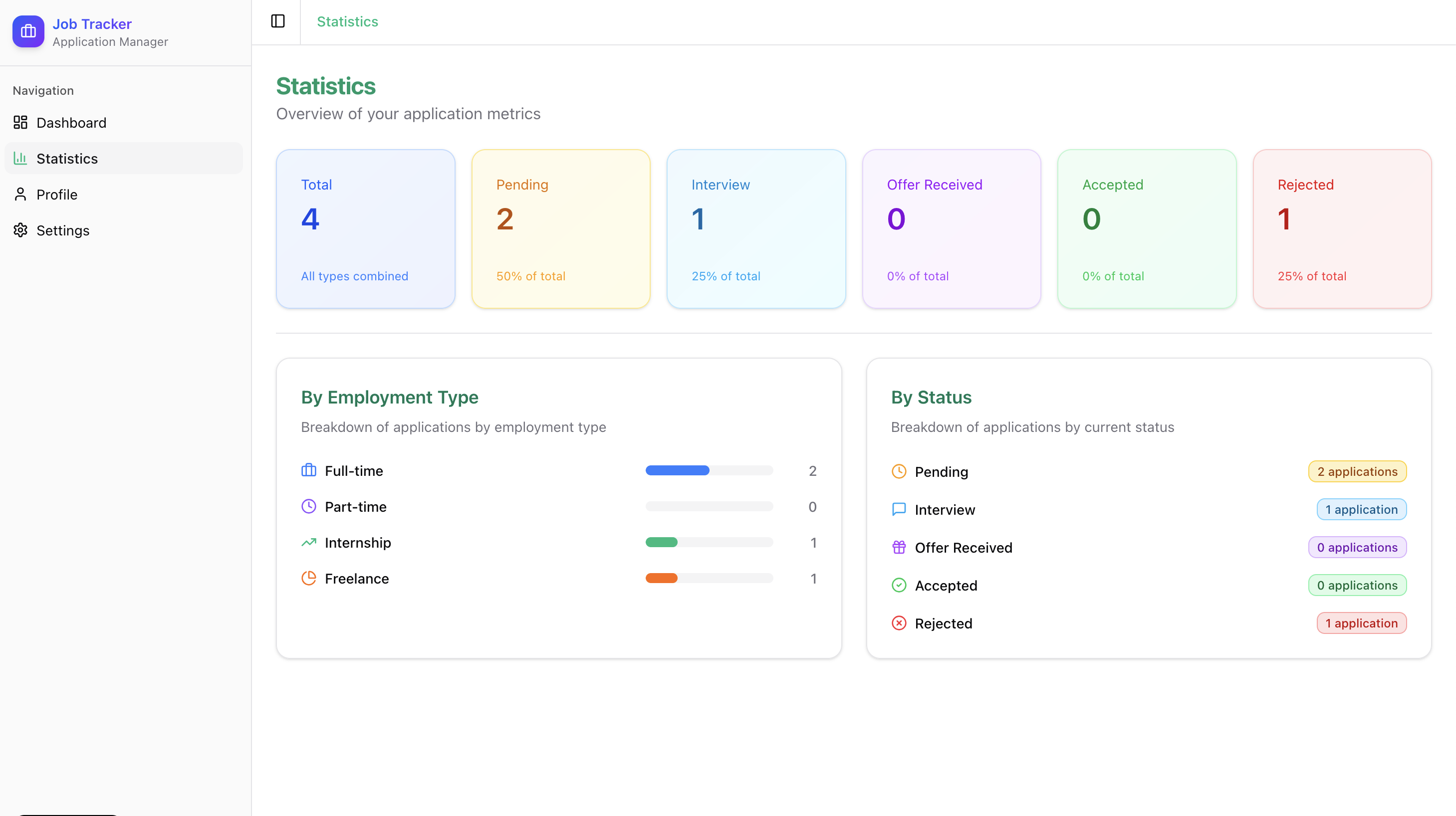Click the "1 application" Rejected badge
1456x816 pixels.
click(x=1361, y=623)
